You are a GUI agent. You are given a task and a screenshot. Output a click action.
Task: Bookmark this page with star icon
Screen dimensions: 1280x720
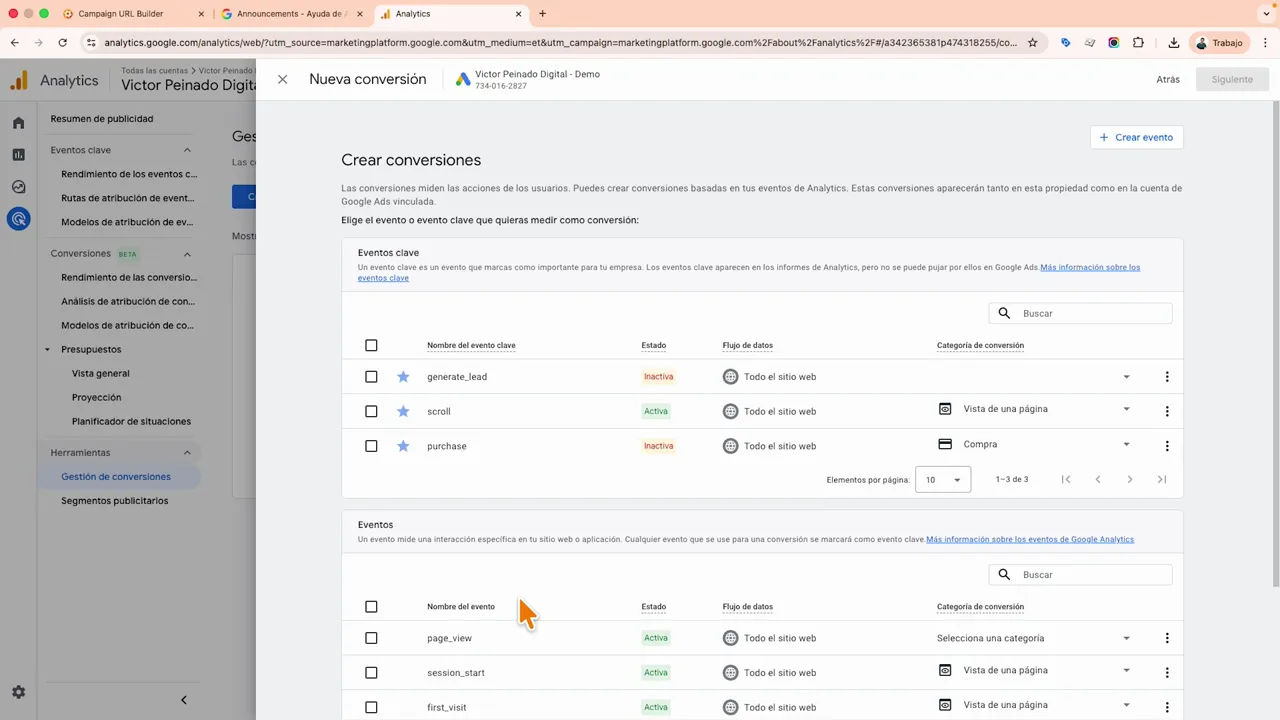1033,43
